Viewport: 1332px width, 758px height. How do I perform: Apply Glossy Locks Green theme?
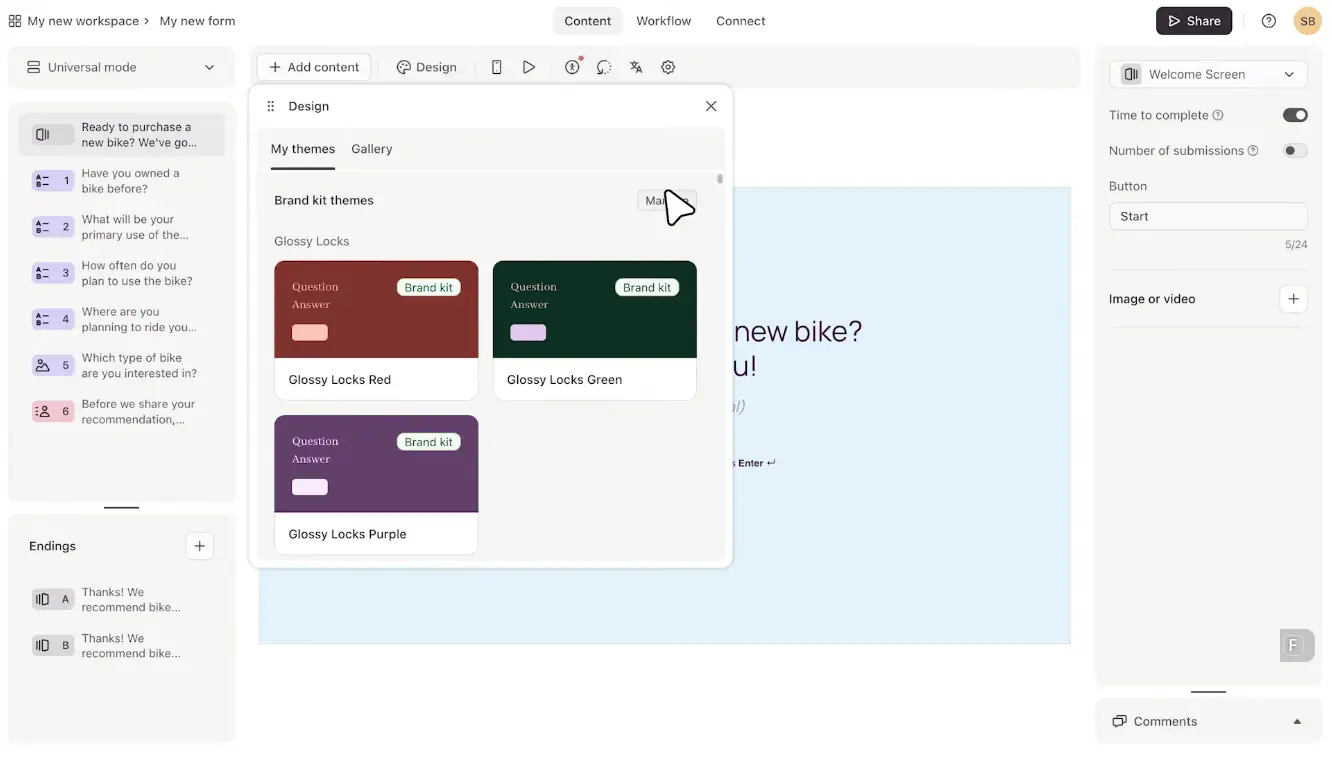pyautogui.click(x=595, y=330)
